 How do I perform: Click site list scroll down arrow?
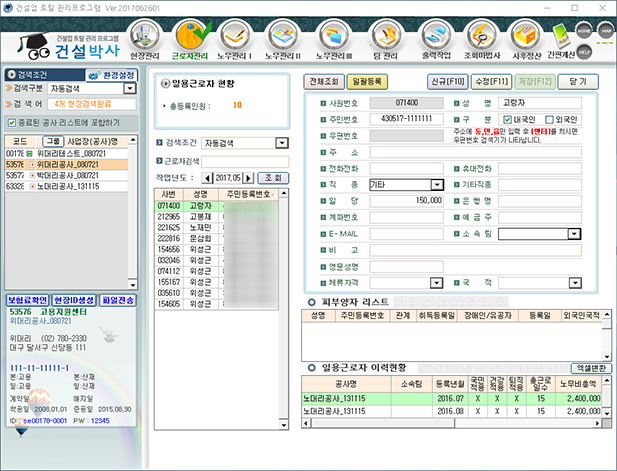pos(133,284)
